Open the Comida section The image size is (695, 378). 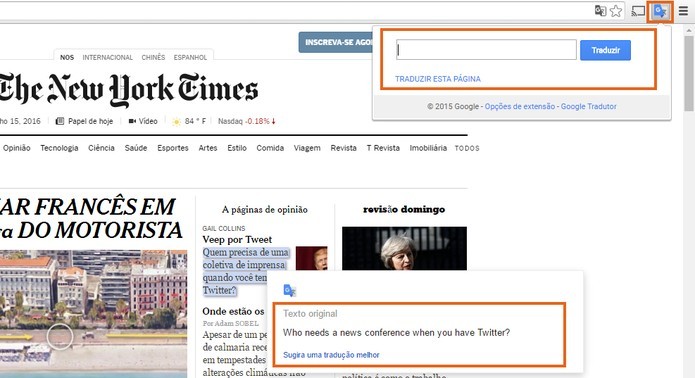[x=270, y=148]
